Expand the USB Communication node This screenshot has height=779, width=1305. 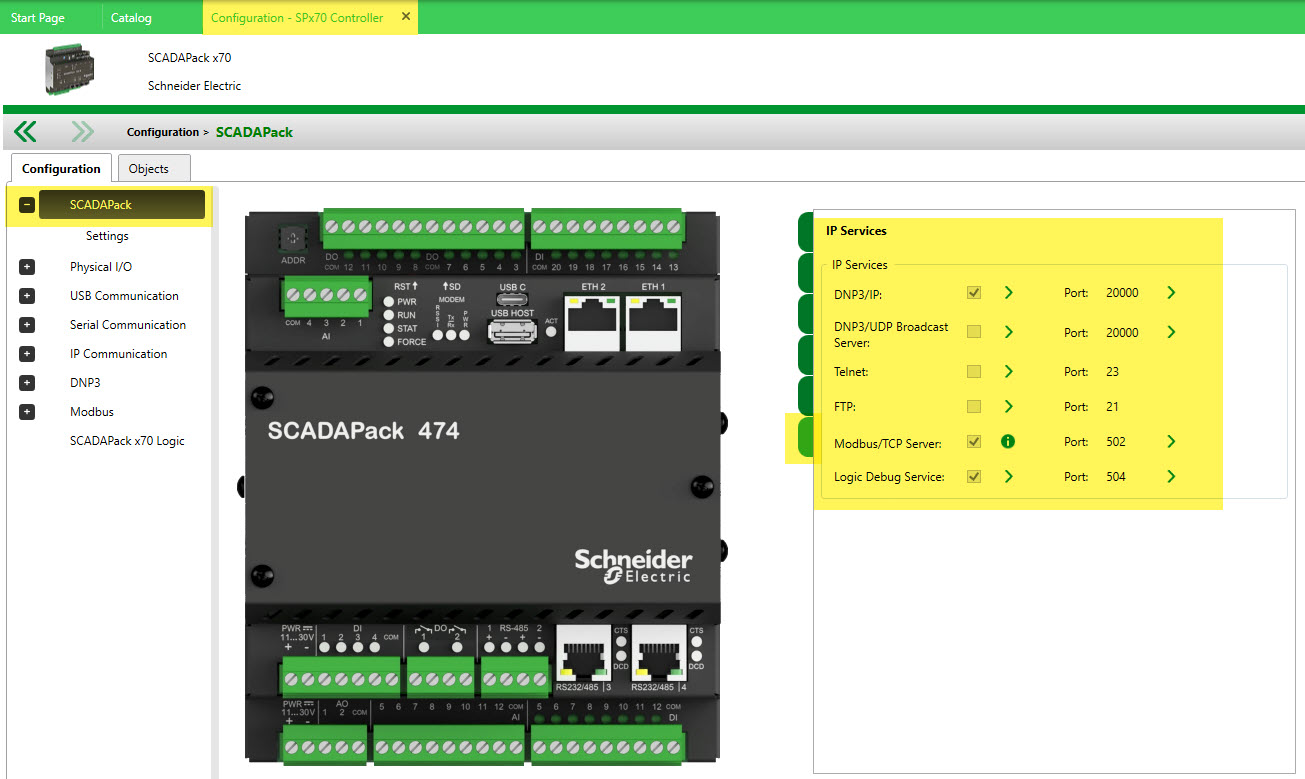click(x=27, y=296)
